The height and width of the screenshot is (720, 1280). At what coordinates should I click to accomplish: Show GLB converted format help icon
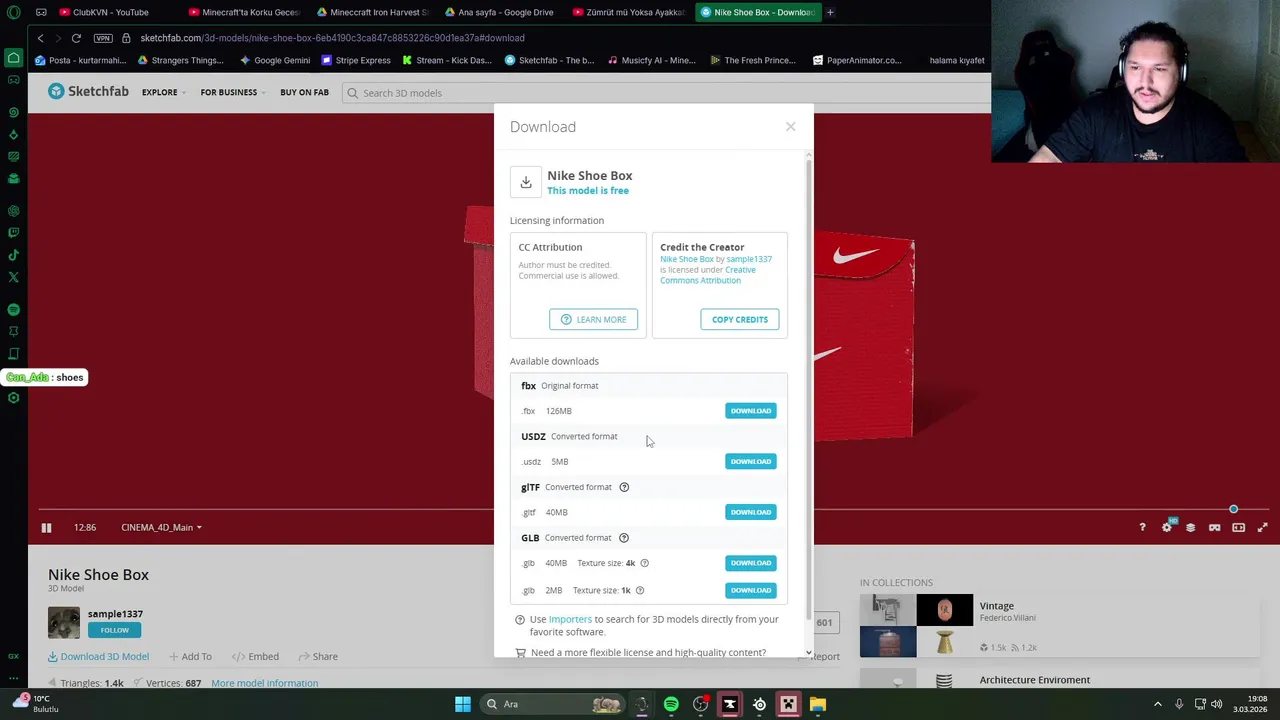[624, 538]
